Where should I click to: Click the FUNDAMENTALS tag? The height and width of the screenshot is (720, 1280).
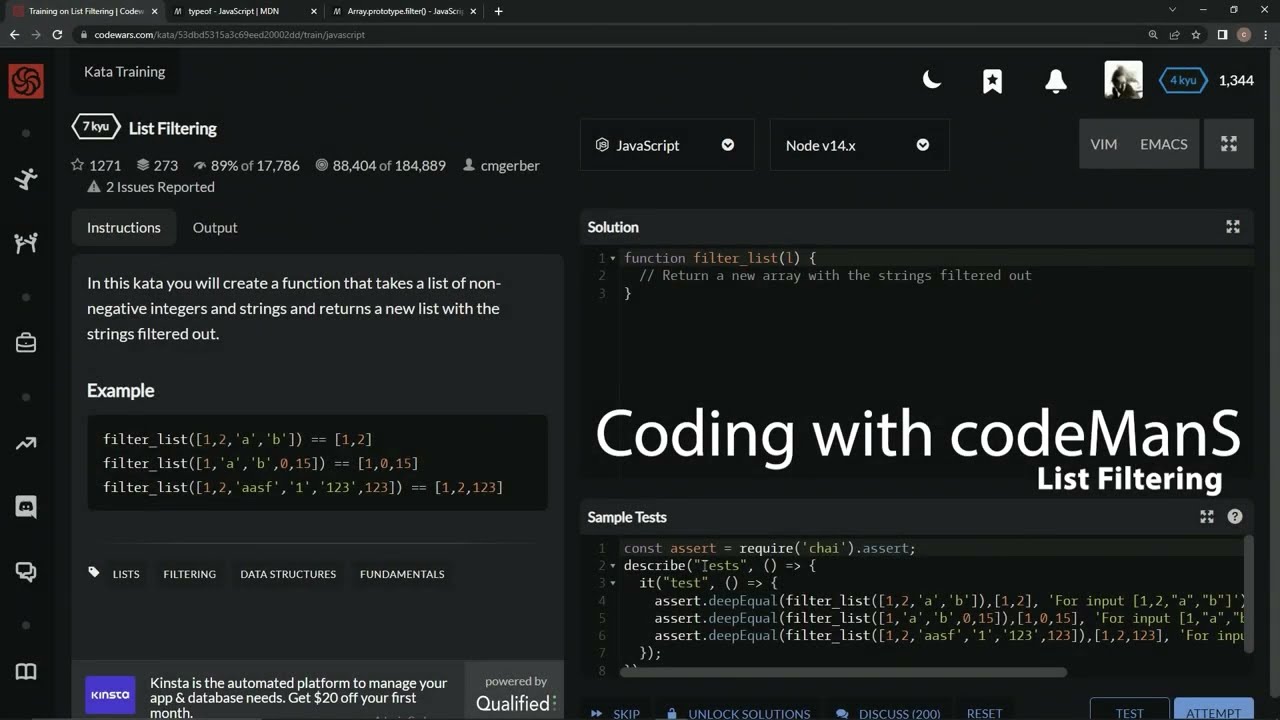click(x=402, y=574)
